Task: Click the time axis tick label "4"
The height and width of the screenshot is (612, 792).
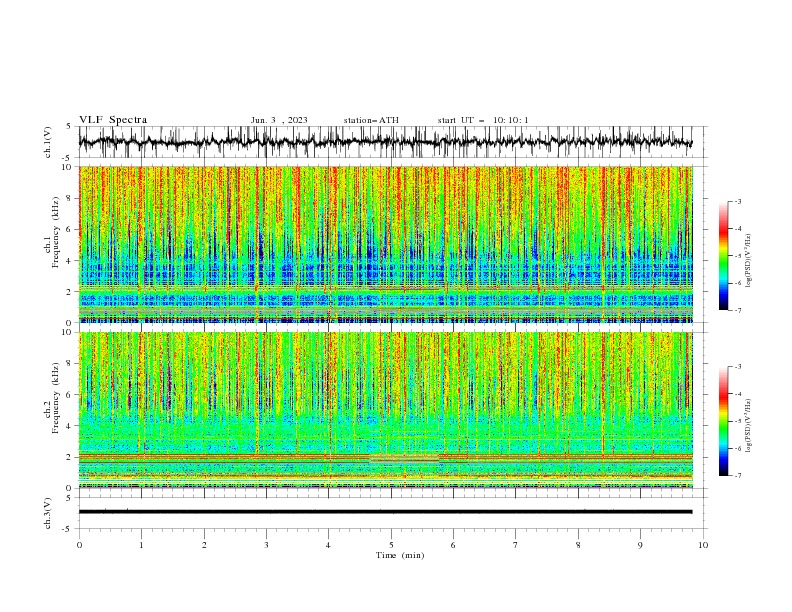Action: [329, 545]
